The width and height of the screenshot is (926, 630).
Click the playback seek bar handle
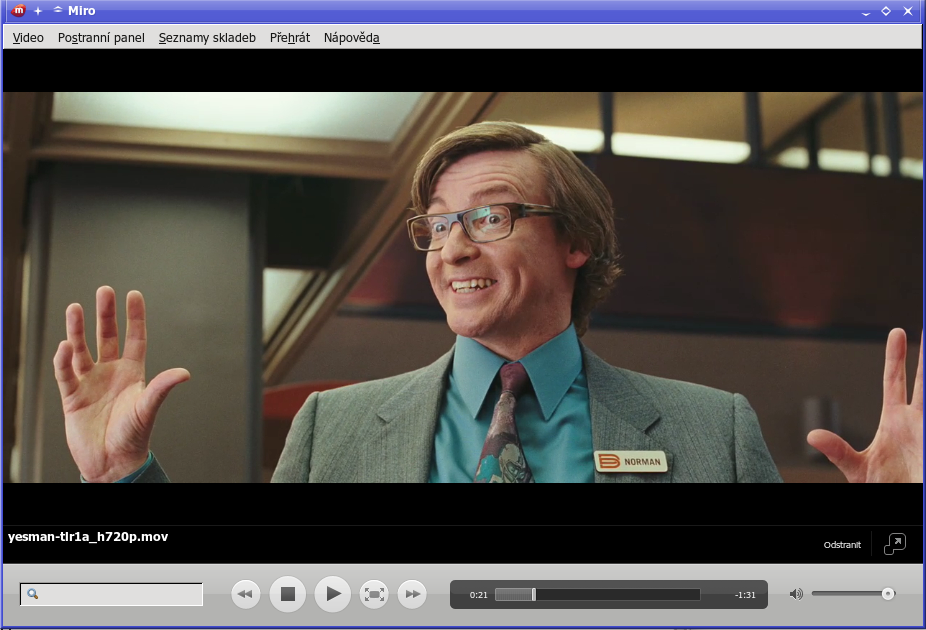[x=534, y=595]
